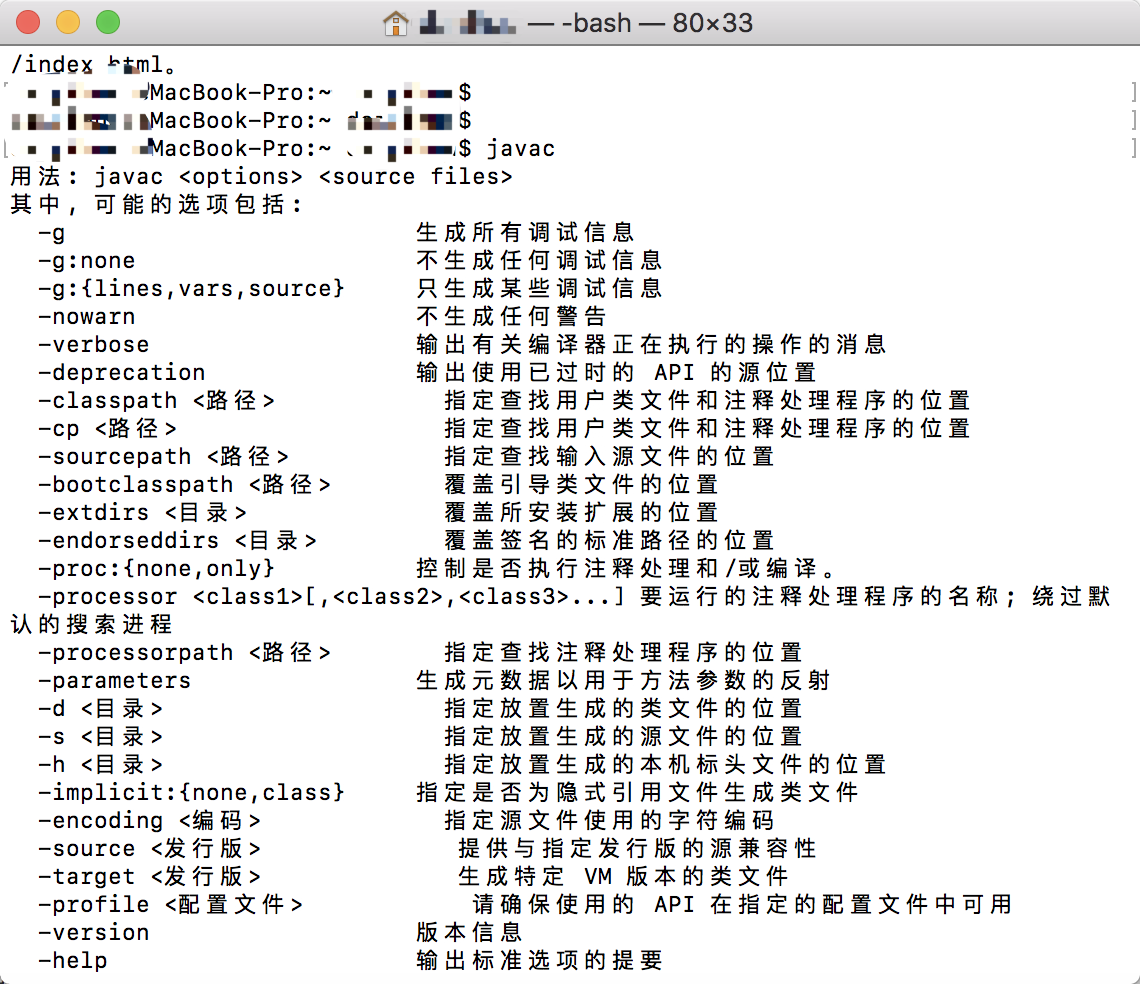Click the description '只生成某些调试信息'
The height and width of the screenshot is (984, 1140).
pyautogui.click(x=539, y=289)
